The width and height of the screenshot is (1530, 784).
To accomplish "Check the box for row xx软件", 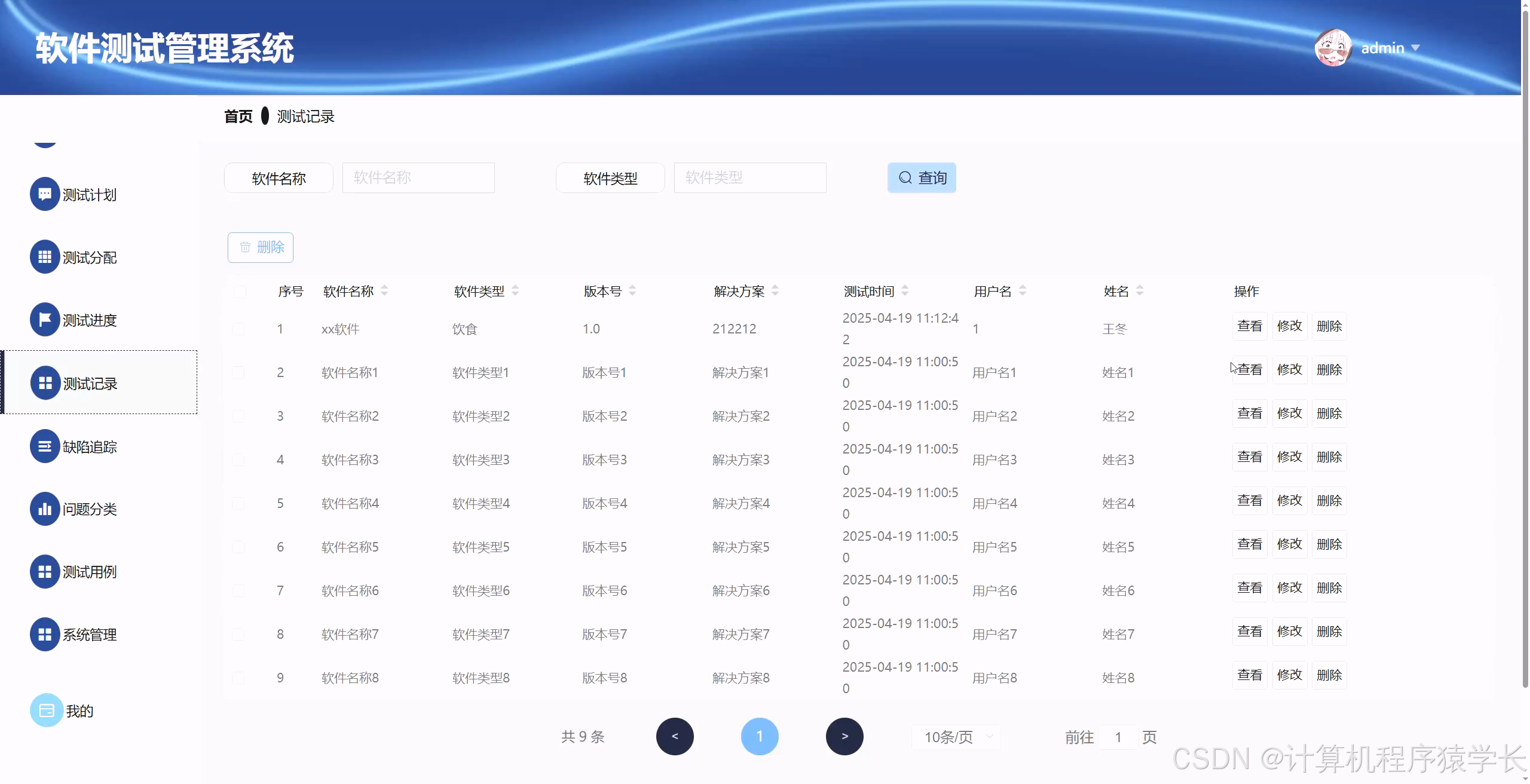I will 238,329.
